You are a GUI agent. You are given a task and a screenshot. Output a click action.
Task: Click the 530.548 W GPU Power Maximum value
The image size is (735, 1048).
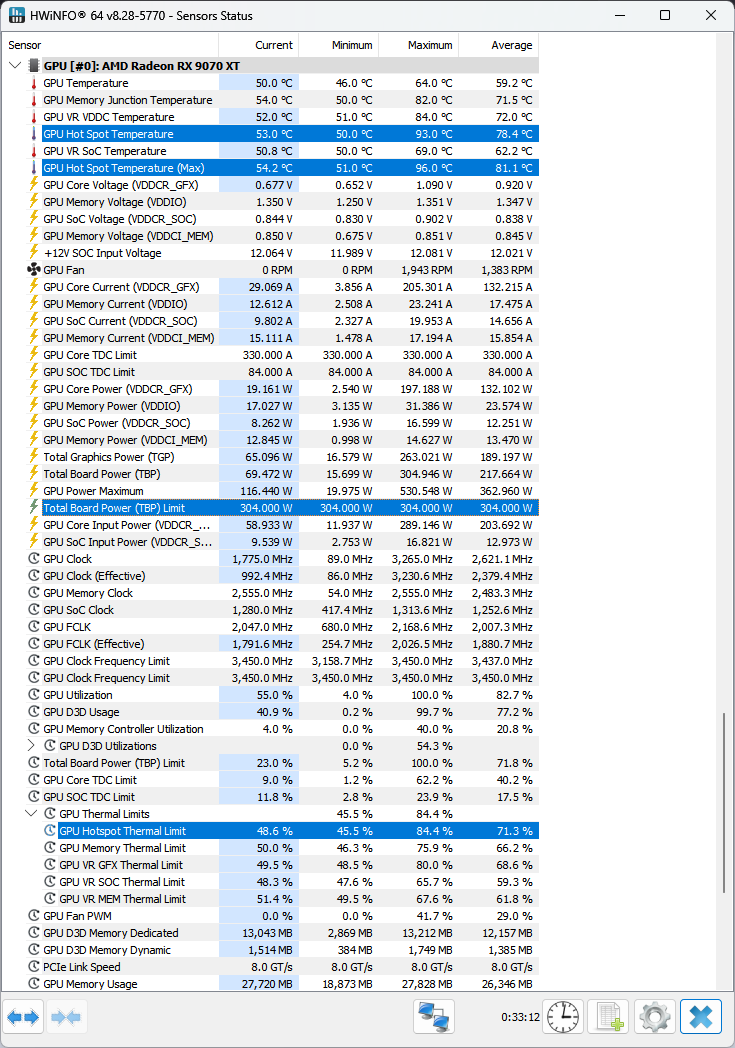[425, 491]
